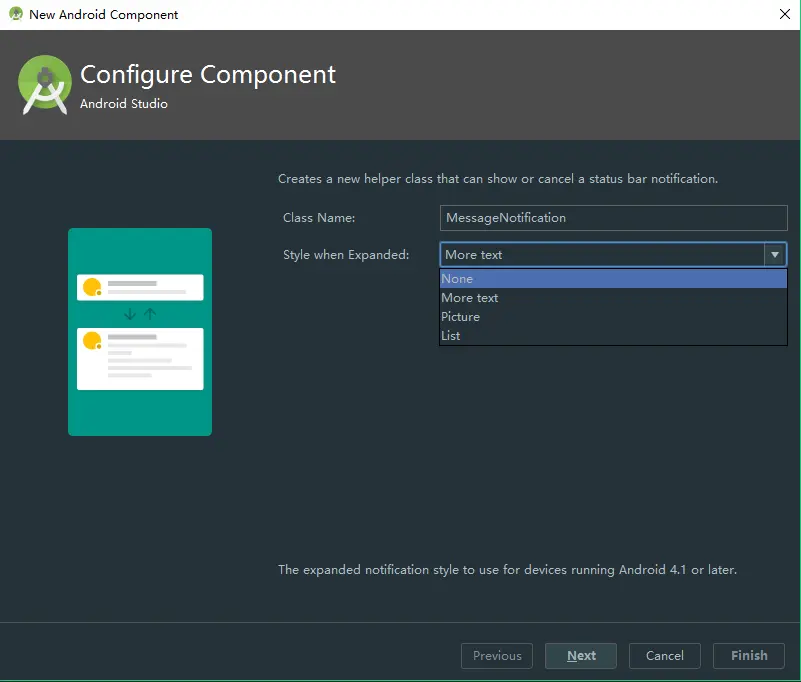This screenshot has height=682, width=801.
Task: Click Finish to create the component
Action: click(749, 655)
